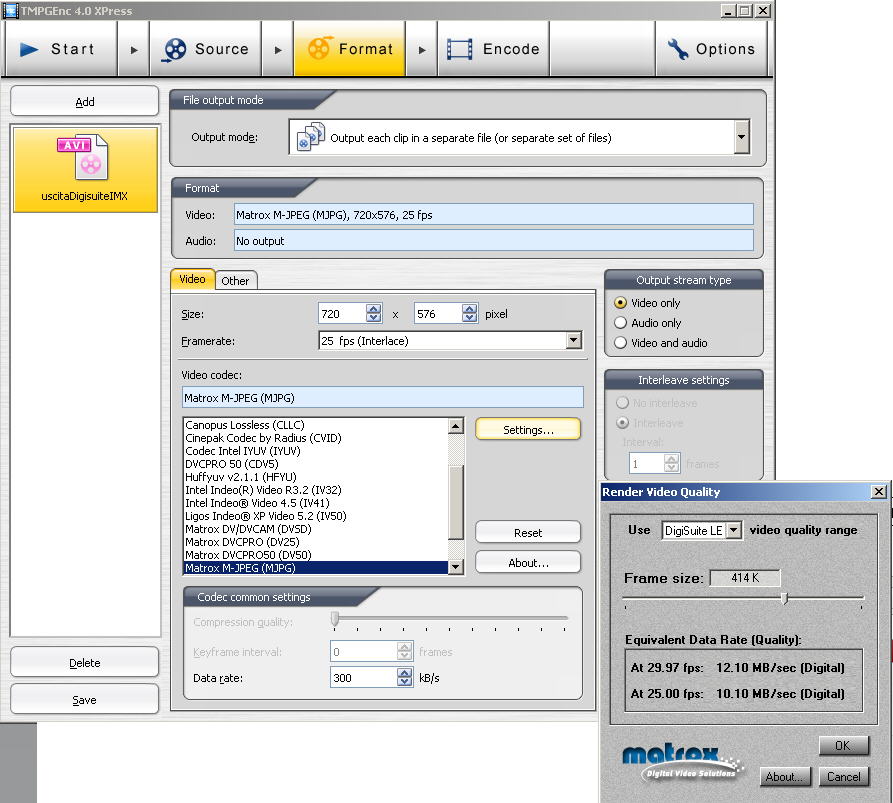Click codec list scroll up arrow
893x803 pixels.
click(456, 426)
